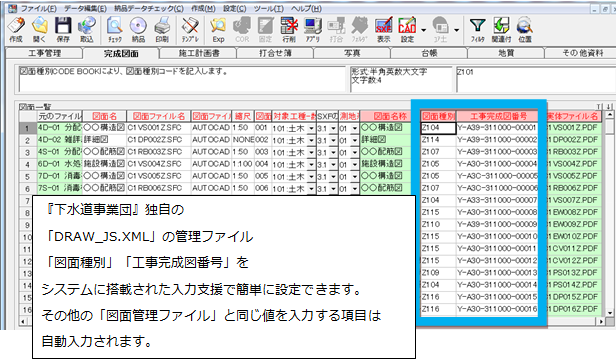Expand the arrow beside the コア土 icon
The height and width of the screenshot is (360, 616).
pyautogui.click(x=456, y=30)
